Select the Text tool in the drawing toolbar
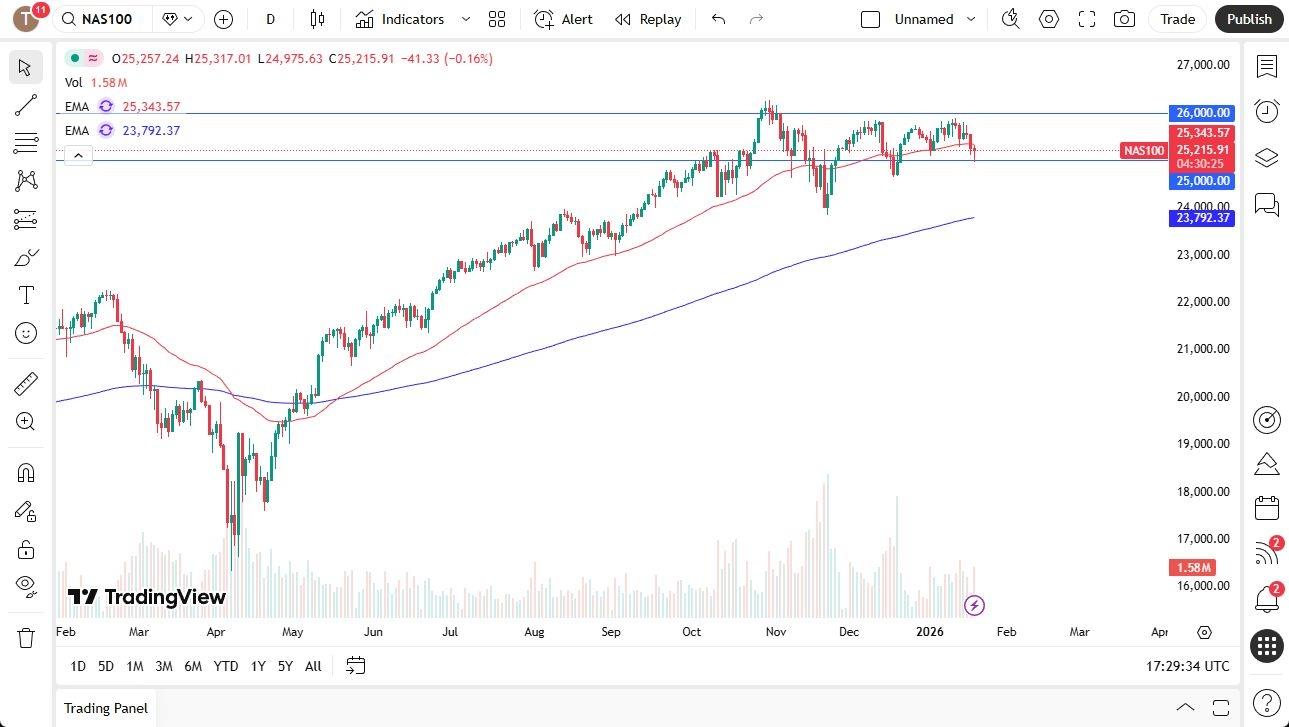The width and height of the screenshot is (1289, 727). pyautogui.click(x=25, y=294)
